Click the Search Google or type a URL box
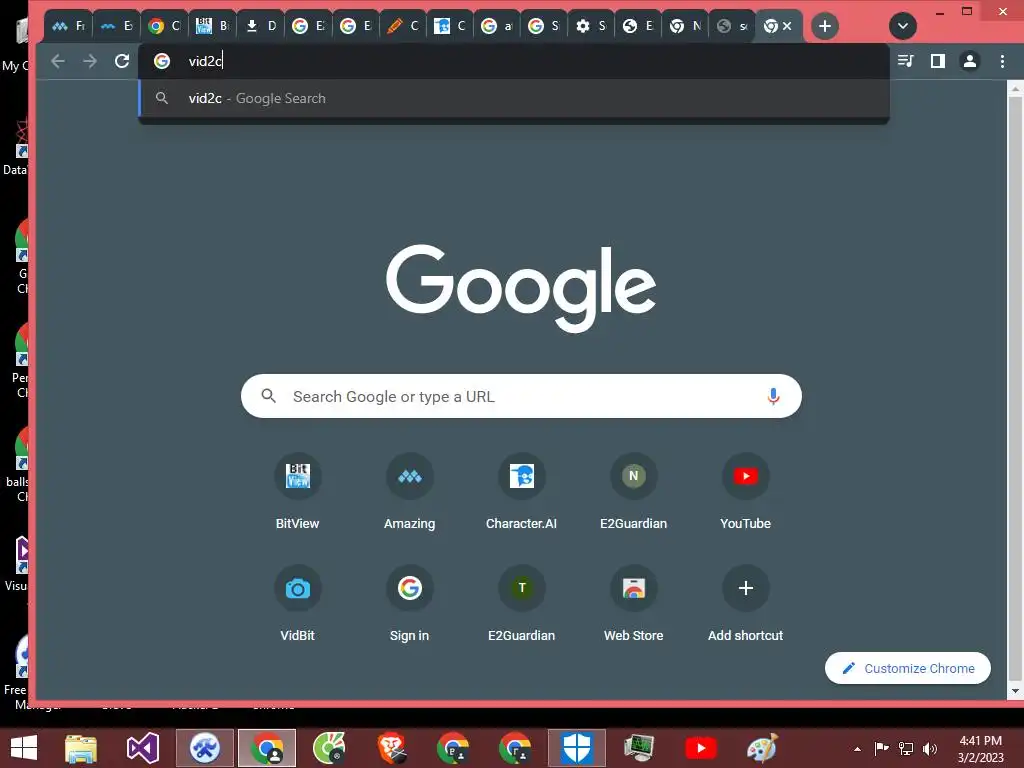1024x768 pixels. coord(521,396)
